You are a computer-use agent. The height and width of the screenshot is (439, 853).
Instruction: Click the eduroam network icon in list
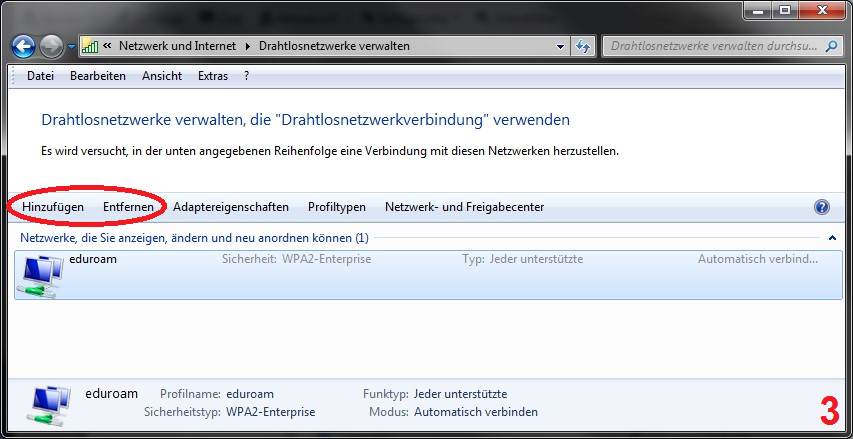[40, 275]
